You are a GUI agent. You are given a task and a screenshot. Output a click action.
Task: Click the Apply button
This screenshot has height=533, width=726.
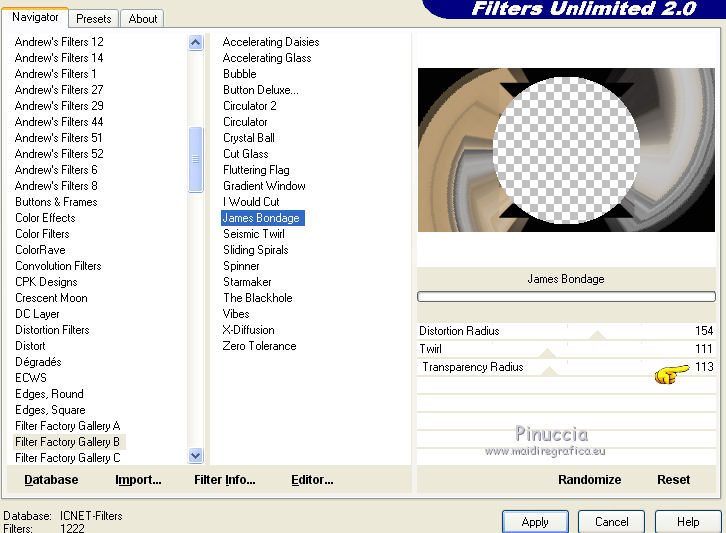tap(535, 522)
